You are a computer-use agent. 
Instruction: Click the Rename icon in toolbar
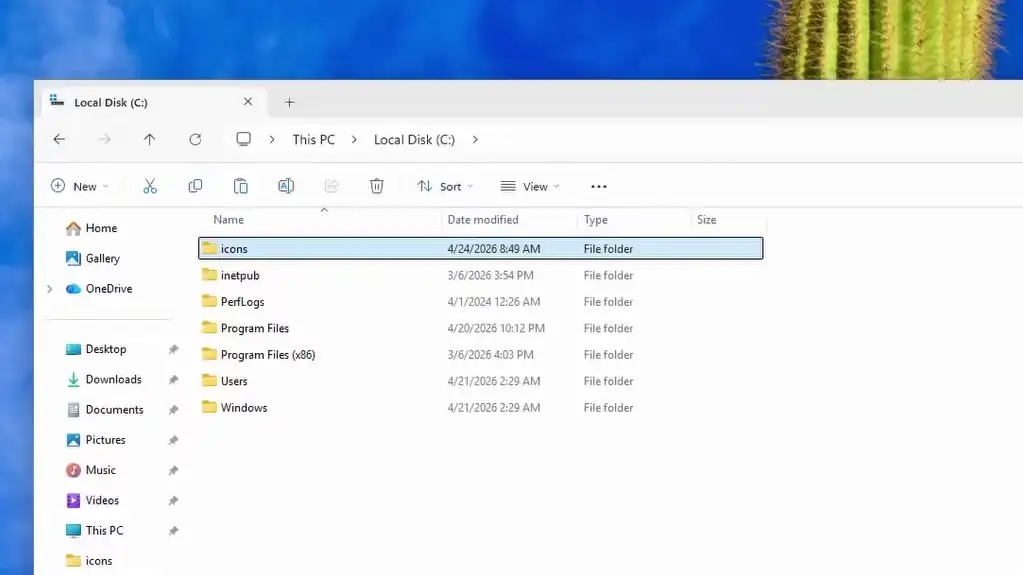pyautogui.click(x=286, y=187)
